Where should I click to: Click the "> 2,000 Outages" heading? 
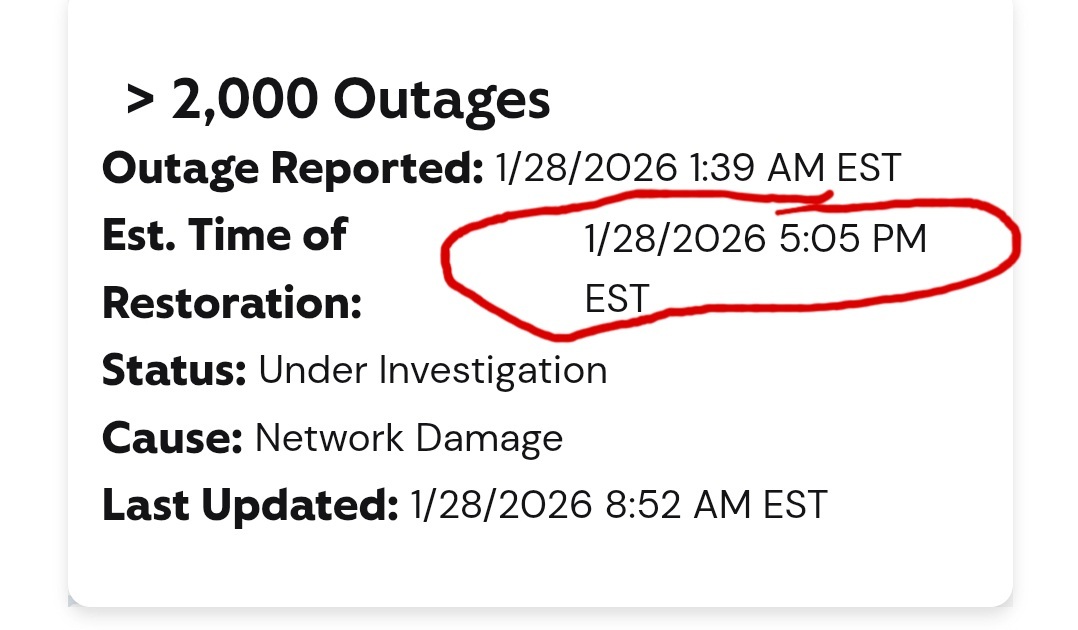pos(338,100)
